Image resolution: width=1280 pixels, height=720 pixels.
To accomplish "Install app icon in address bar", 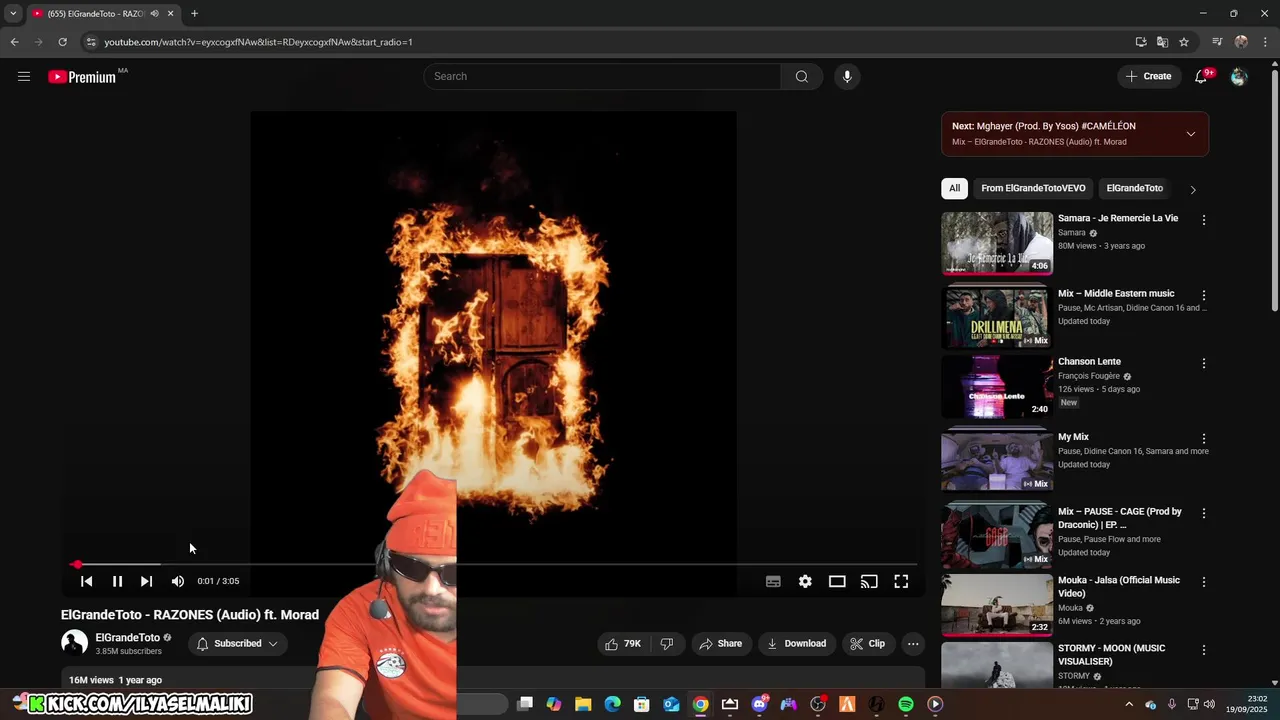I will tap(1141, 42).
